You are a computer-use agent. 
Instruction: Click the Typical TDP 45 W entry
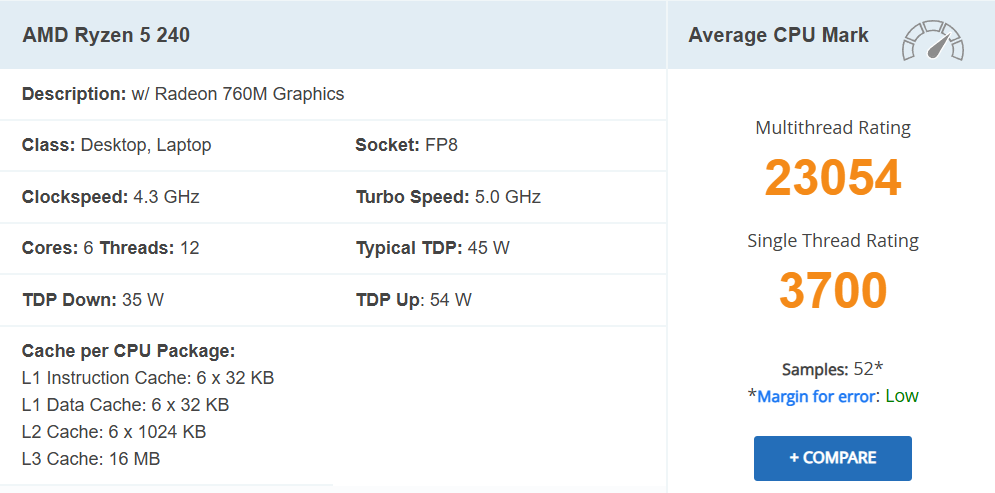[432, 248]
